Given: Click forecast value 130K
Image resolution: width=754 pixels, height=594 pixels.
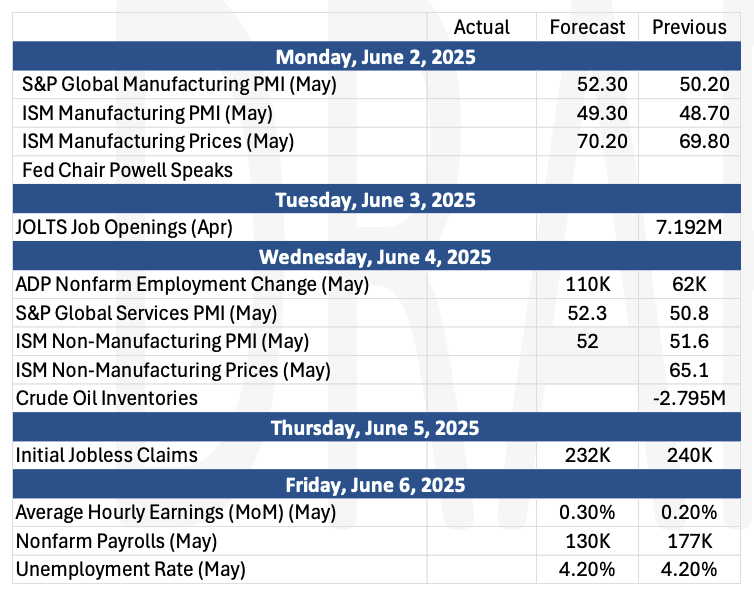Looking at the screenshot, I should 587,541.
